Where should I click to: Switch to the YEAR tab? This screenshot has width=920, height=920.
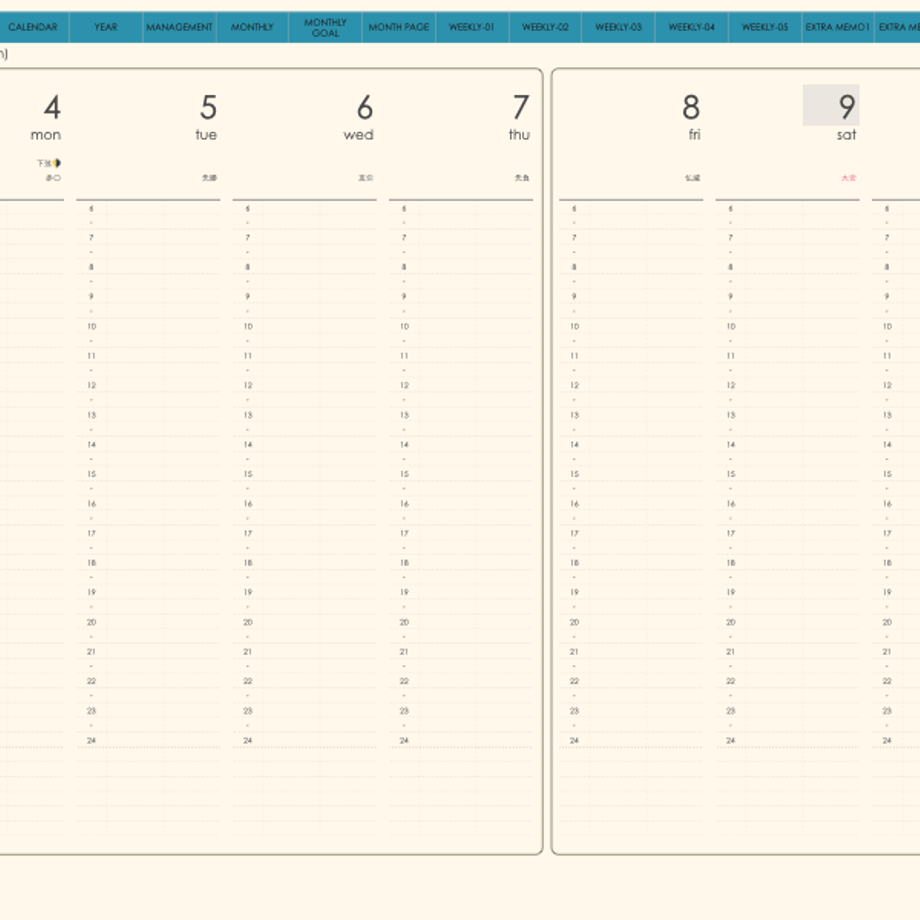(x=106, y=27)
